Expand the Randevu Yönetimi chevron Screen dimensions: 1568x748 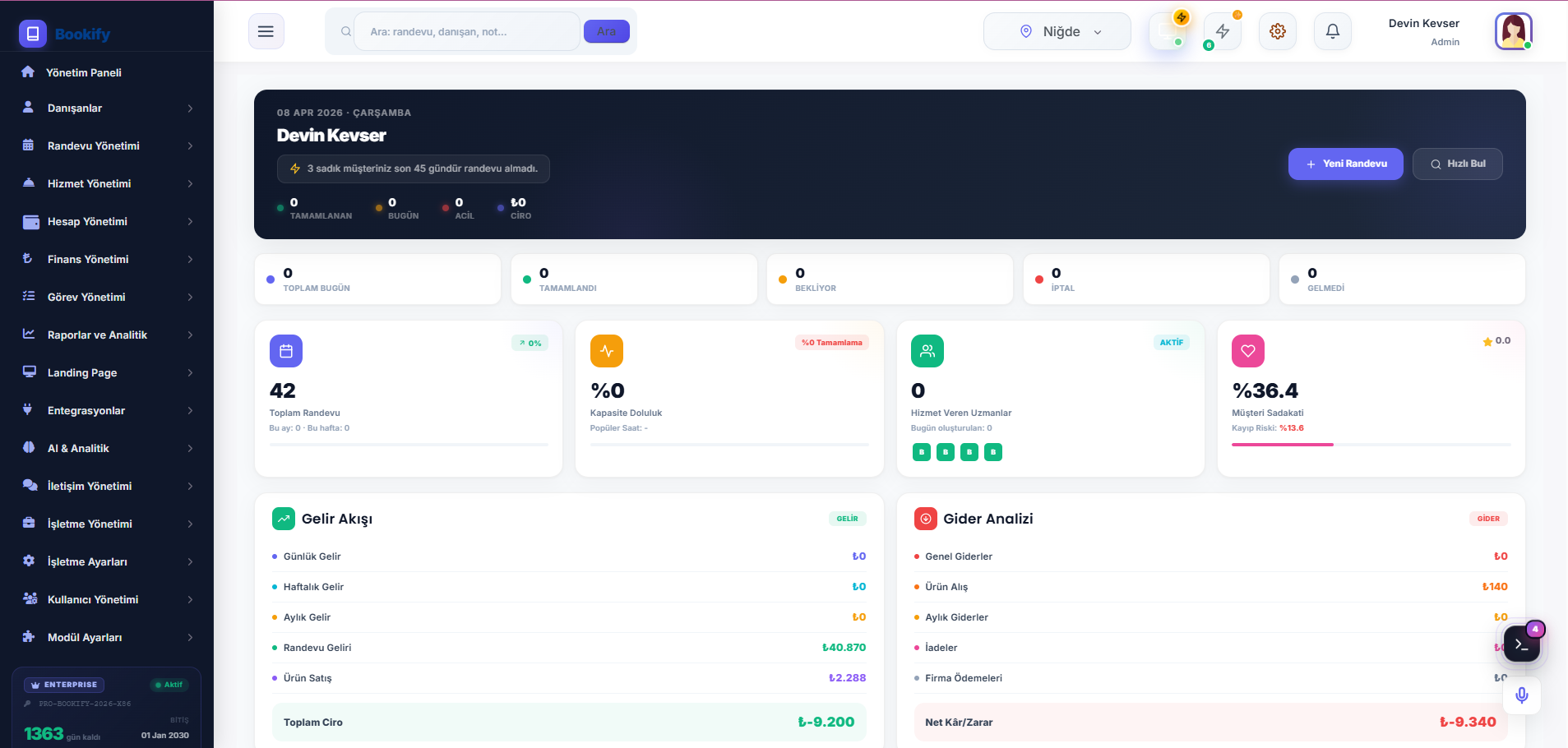[x=190, y=146]
